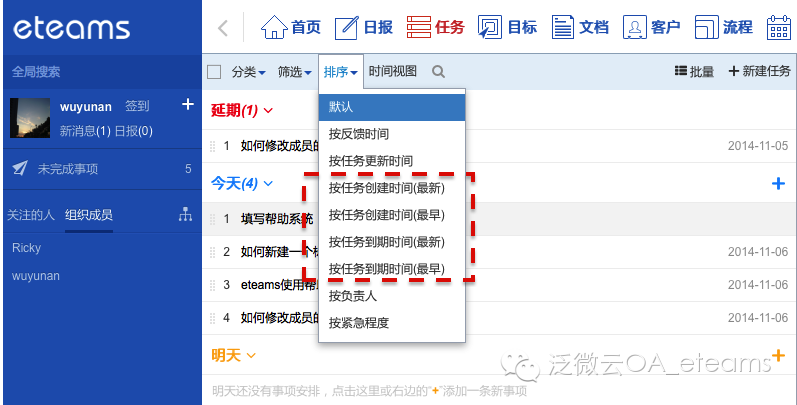Open the 筛选 dropdown

294,72
